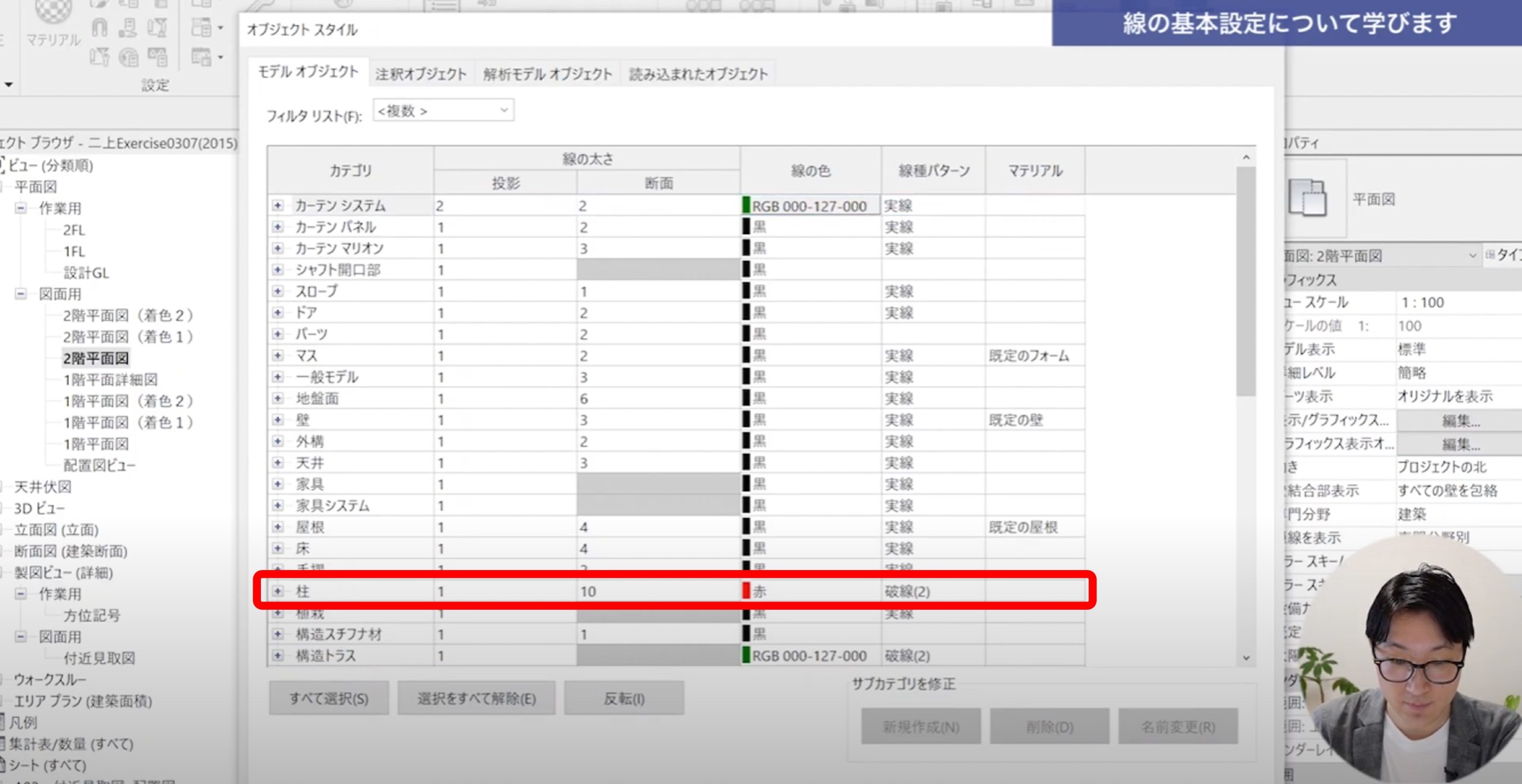
Task: Click the table's scroll-down arrow
Action: [x=1246, y=658]
